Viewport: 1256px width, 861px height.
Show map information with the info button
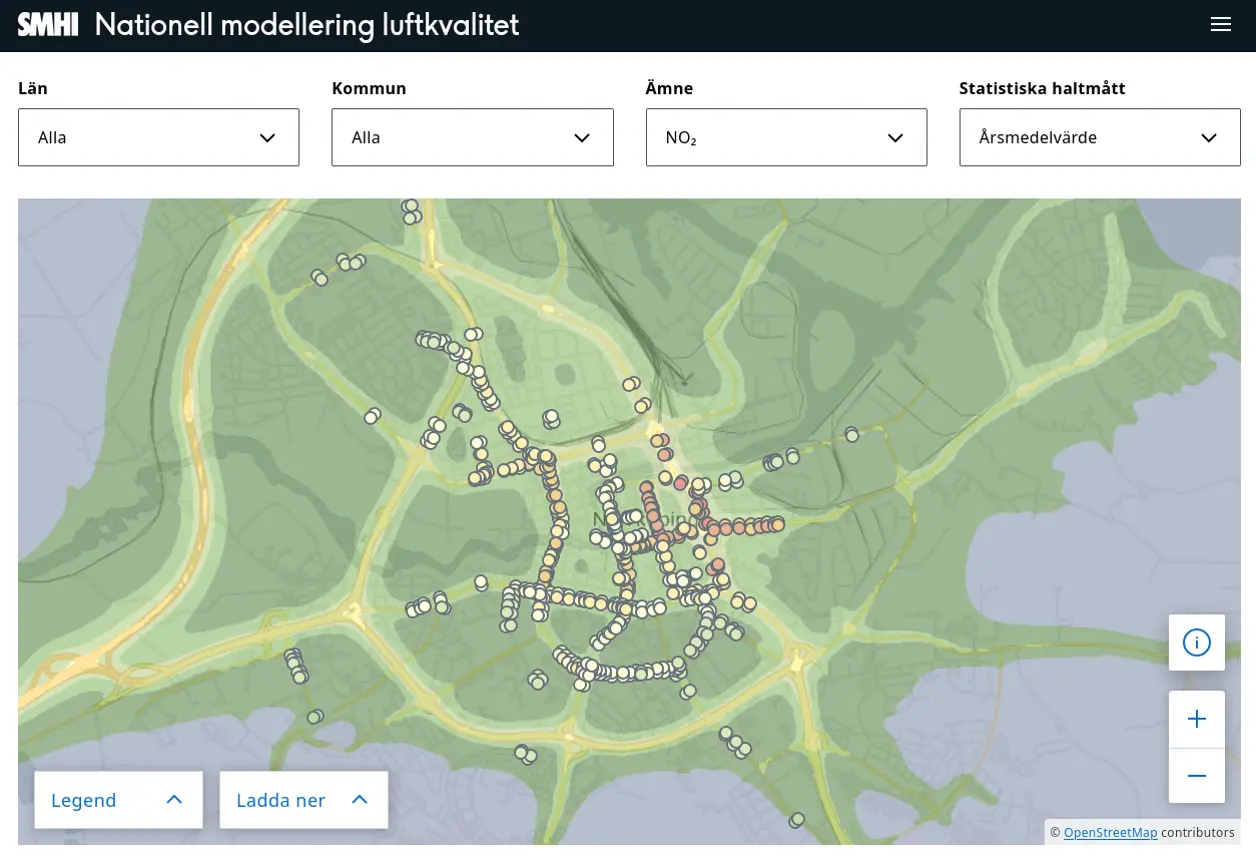[1196, 642]
